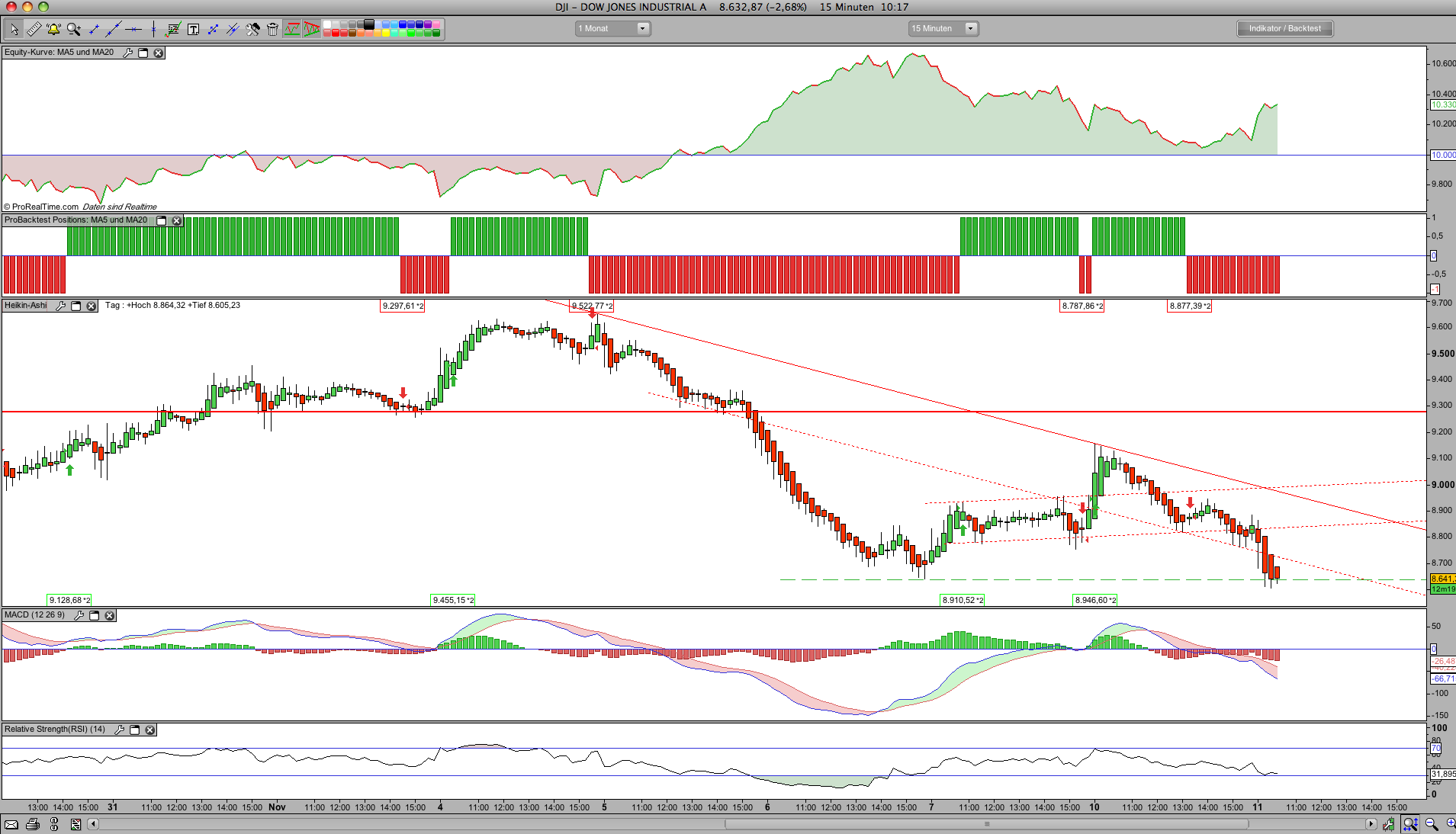Open Heikin-Ashi panel wrench settings

tap(60, 306)
